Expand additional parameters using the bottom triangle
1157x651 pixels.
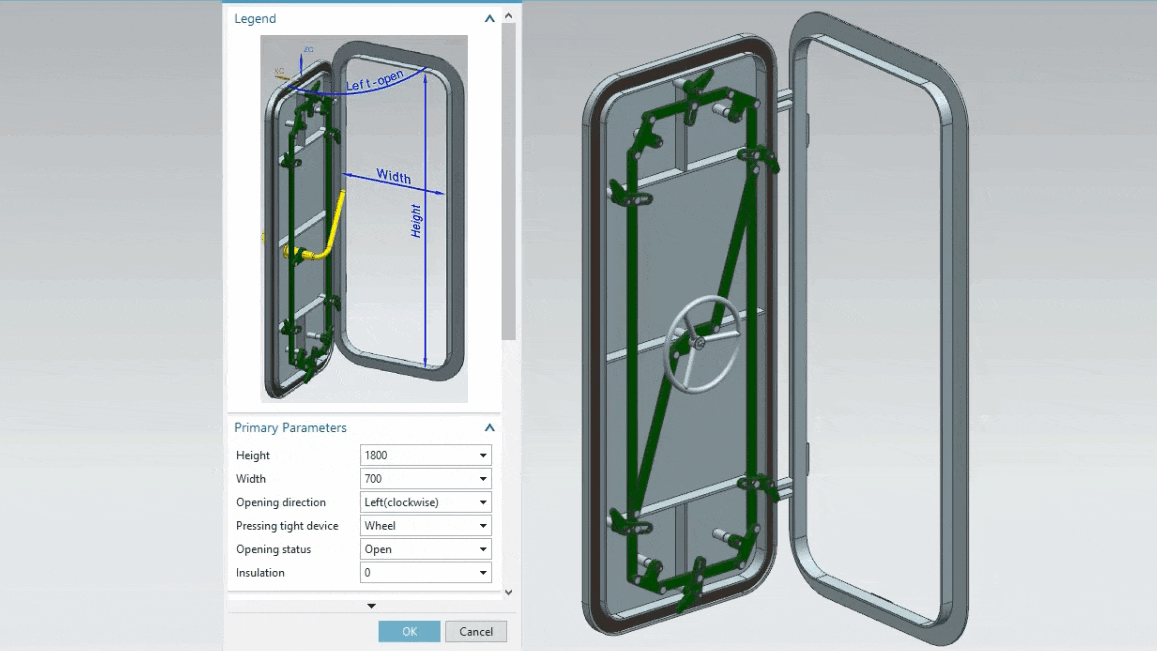point(371,605)
